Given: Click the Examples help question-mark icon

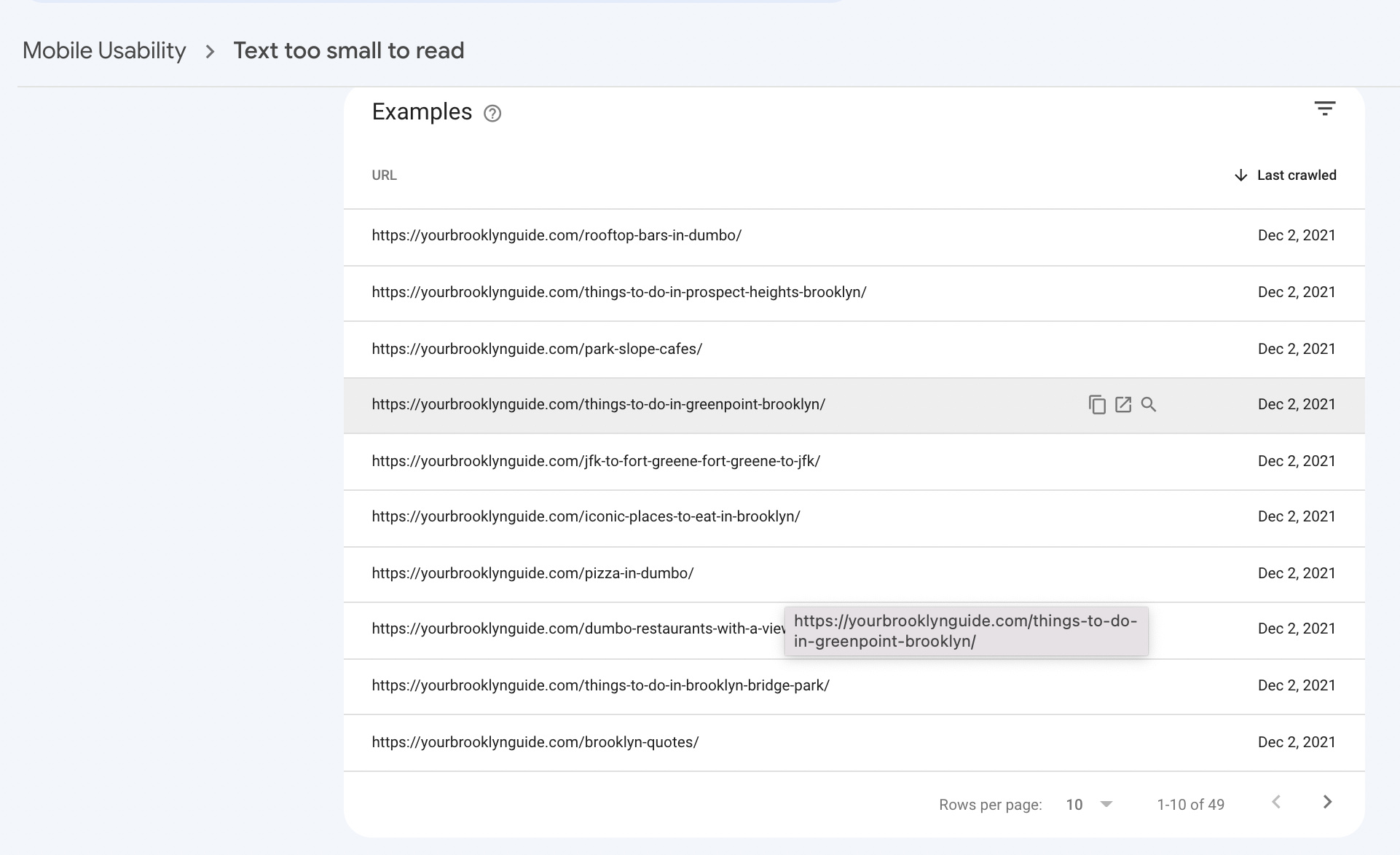Looking at the screenshot, I should [x=492, y=114].
